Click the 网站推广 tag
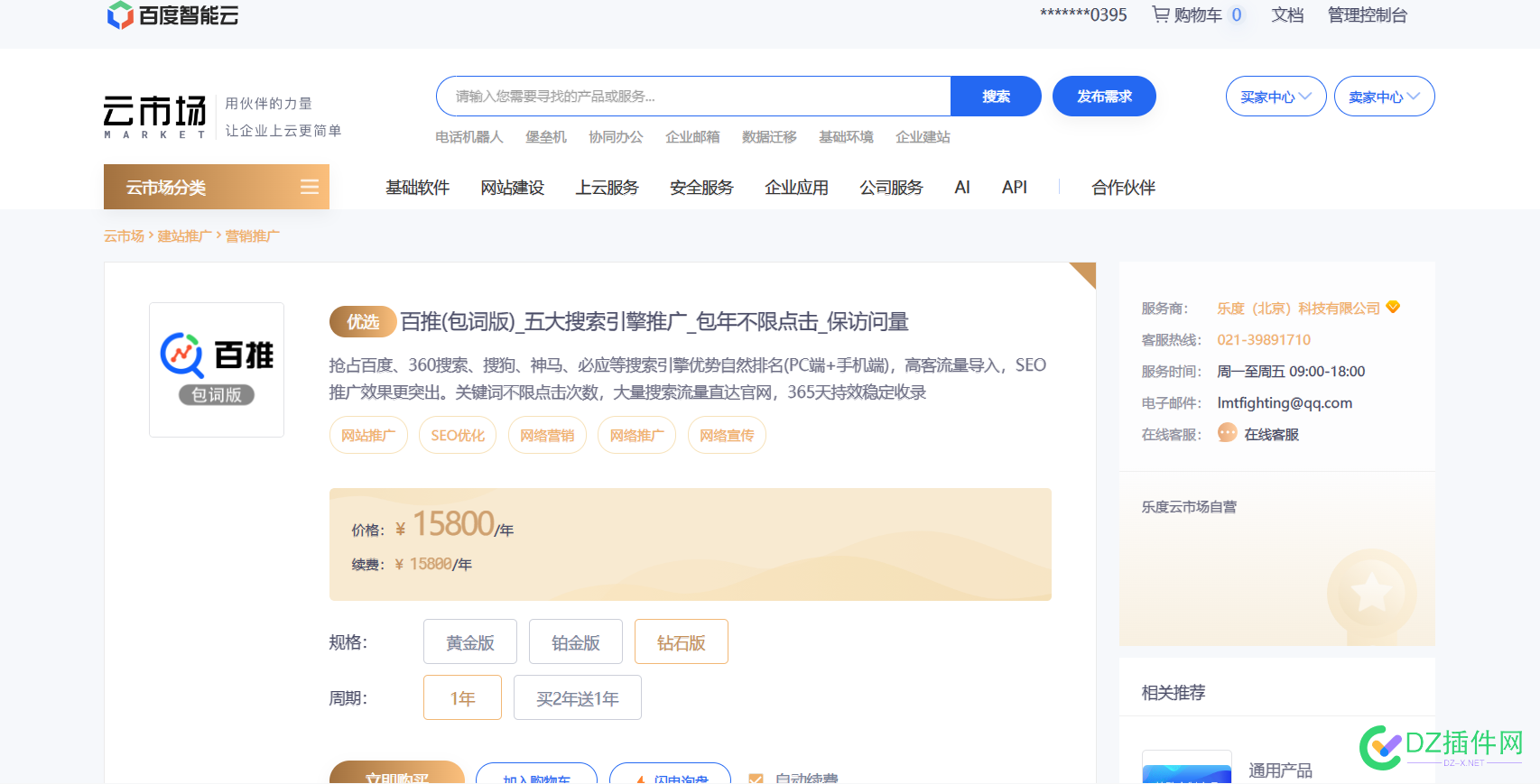 coord(368,435)
